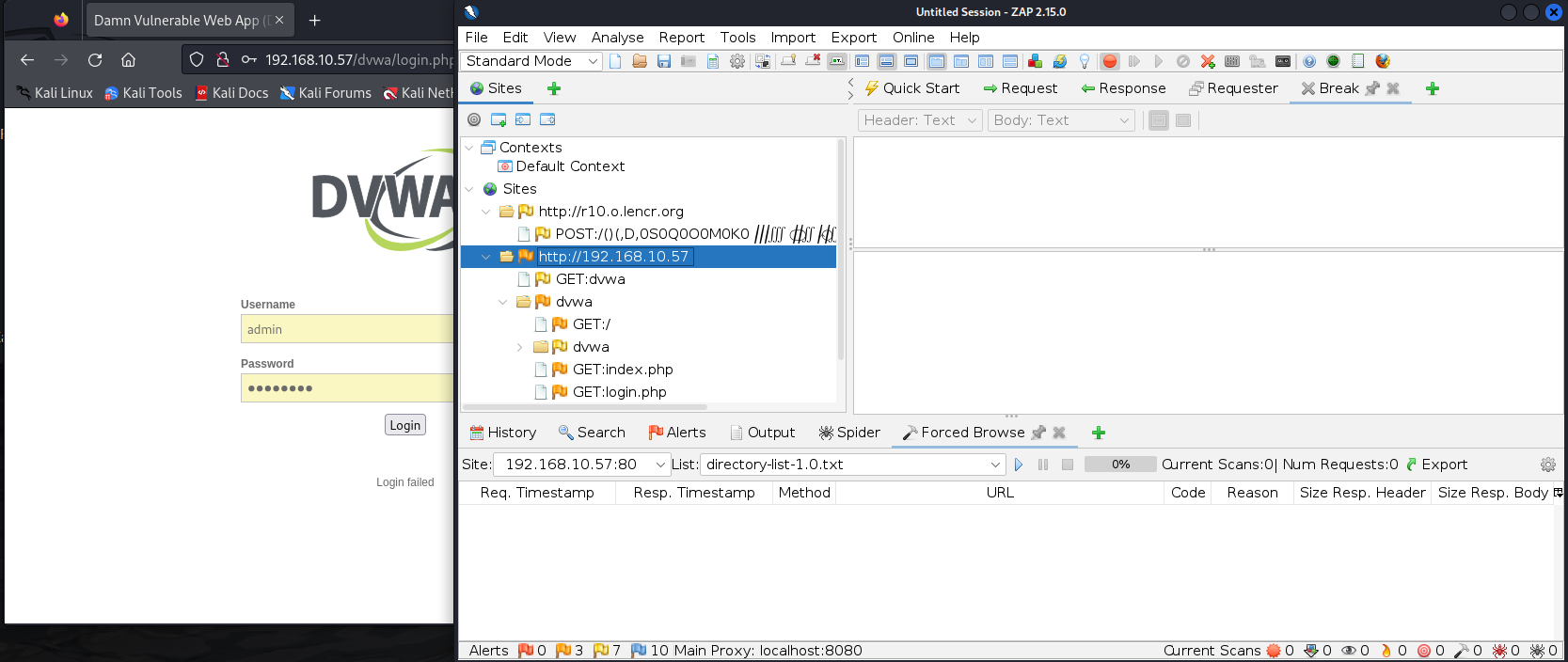Click the red high alerts flag in status bar

[x=526, y=651]
